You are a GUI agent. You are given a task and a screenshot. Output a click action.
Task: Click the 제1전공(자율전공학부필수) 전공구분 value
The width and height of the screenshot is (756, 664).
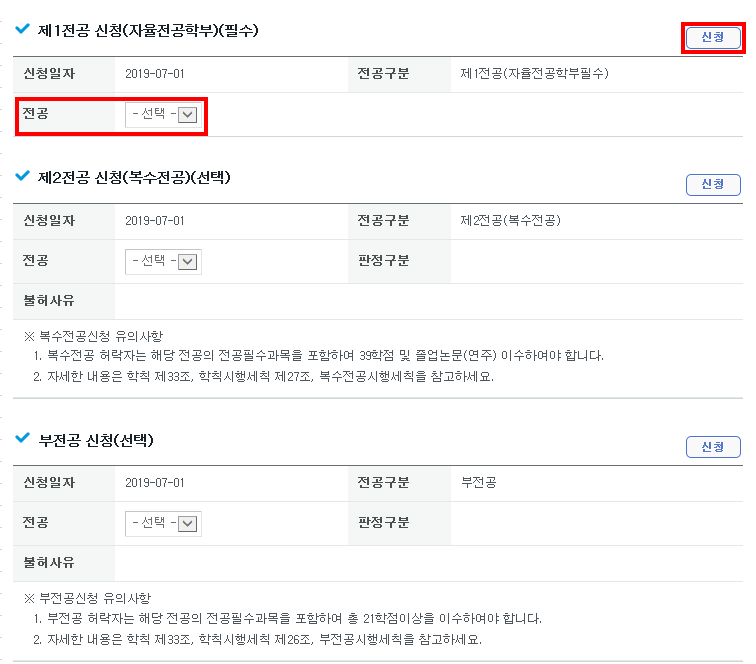coord(534,74)
